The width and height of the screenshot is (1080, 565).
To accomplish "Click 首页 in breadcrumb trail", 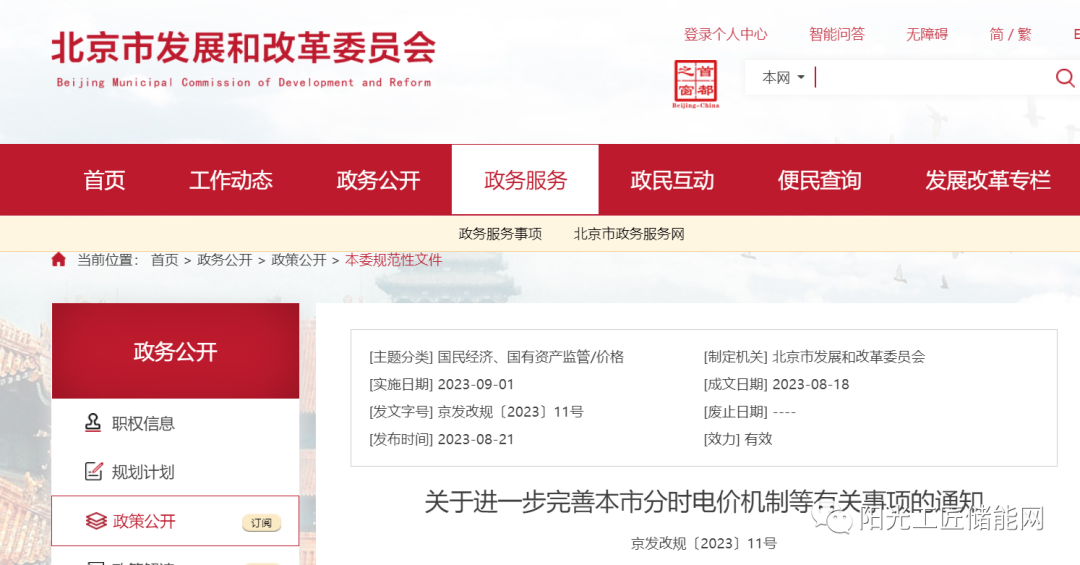I will [x=165, y=260].
